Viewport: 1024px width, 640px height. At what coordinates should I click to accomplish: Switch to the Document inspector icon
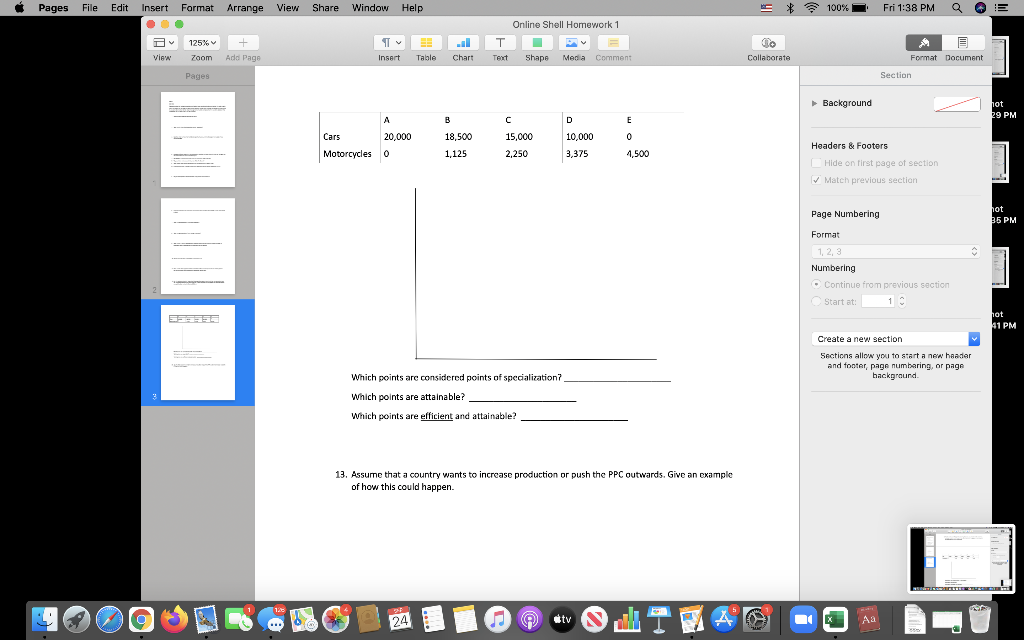[963, 44]
